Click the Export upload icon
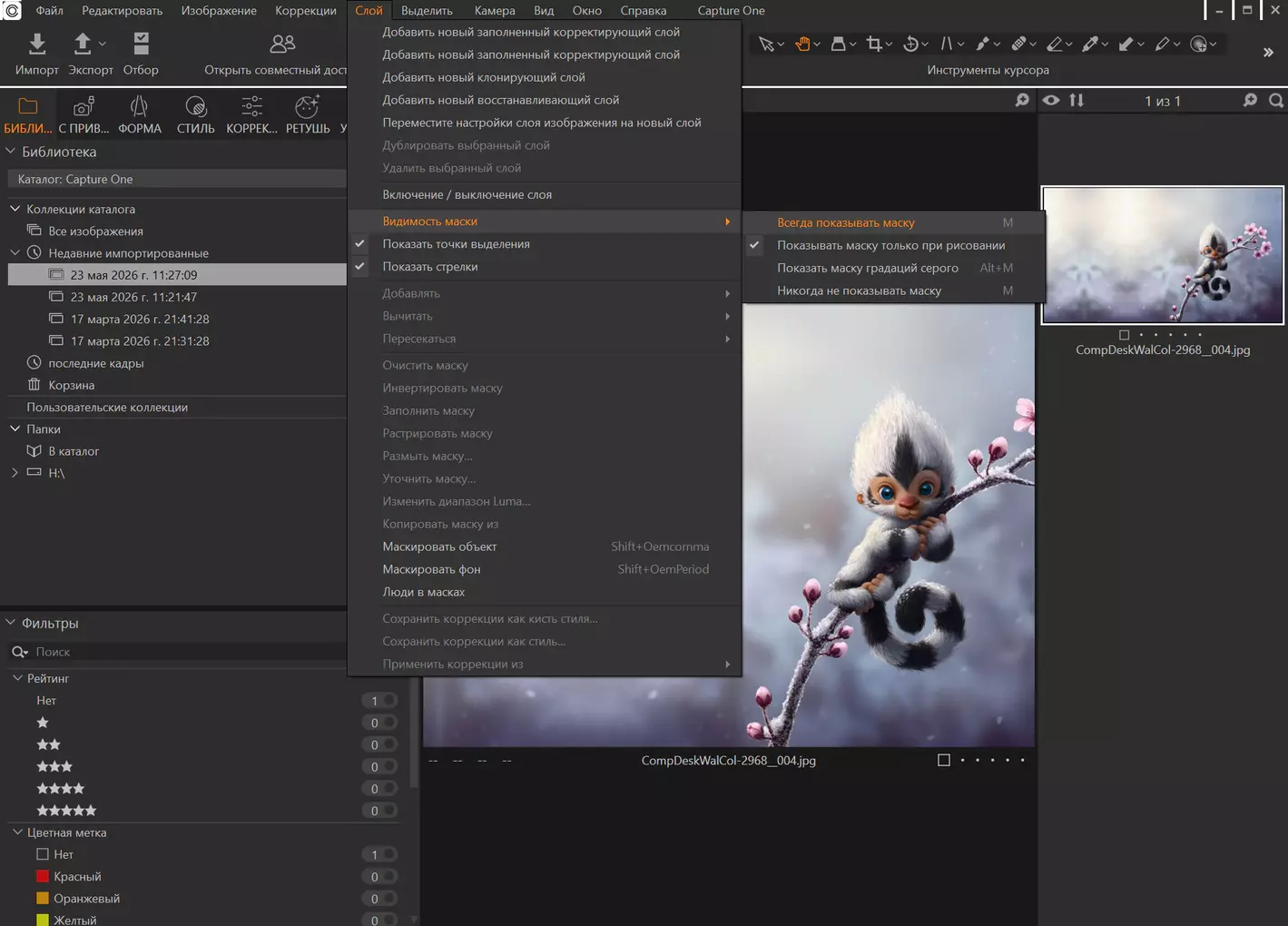This screenshot has width=1288, height=926. 83,44
